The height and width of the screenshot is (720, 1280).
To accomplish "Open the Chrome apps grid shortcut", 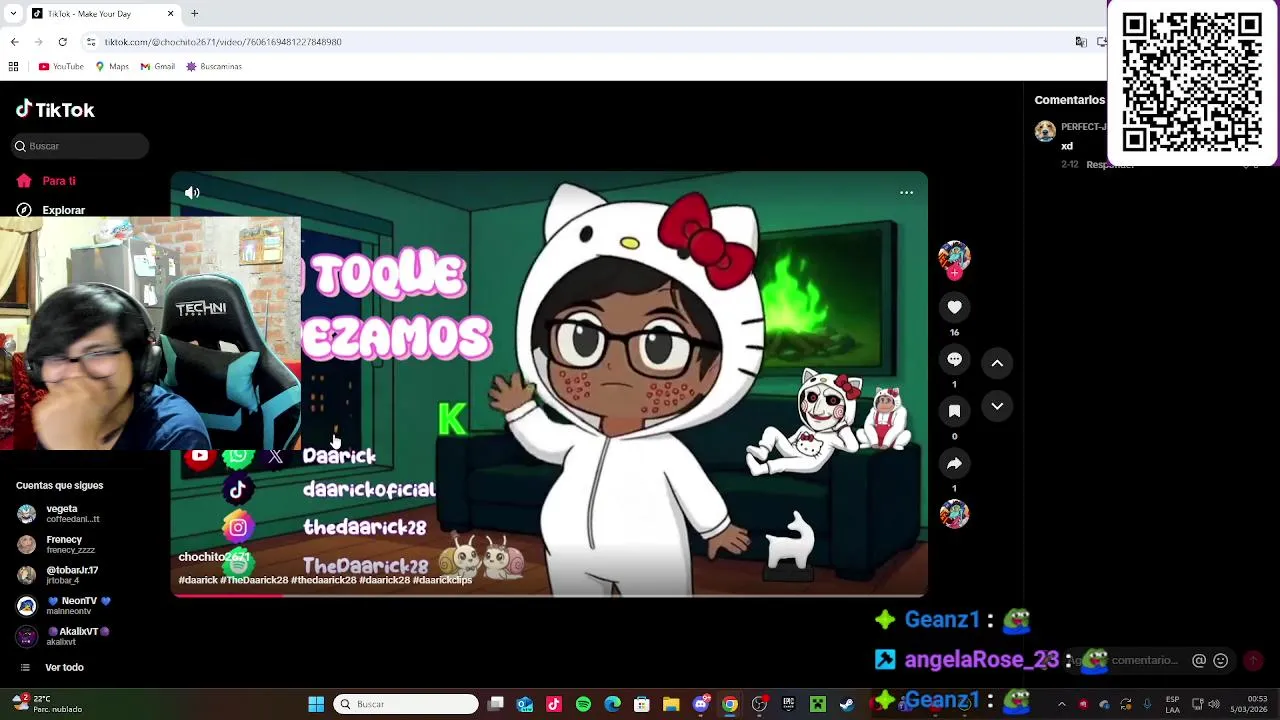I will (13, 66).
